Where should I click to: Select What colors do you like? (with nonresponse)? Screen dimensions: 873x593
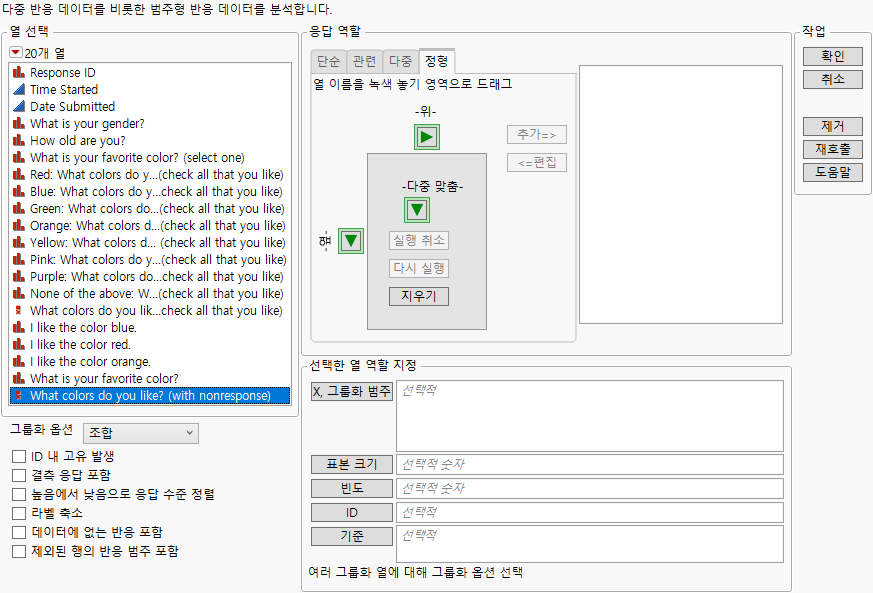click(150, 395)
